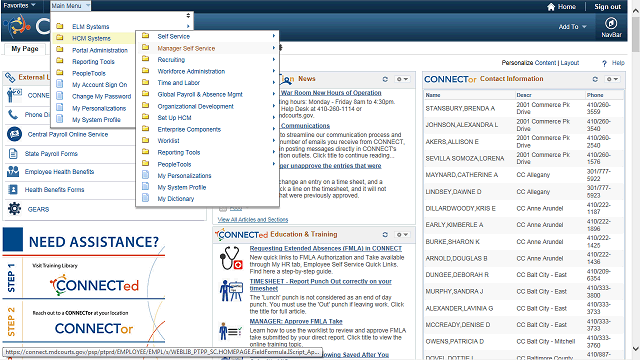Open the Add To dropdown
The image size is (640, 360).
point(572,27)
